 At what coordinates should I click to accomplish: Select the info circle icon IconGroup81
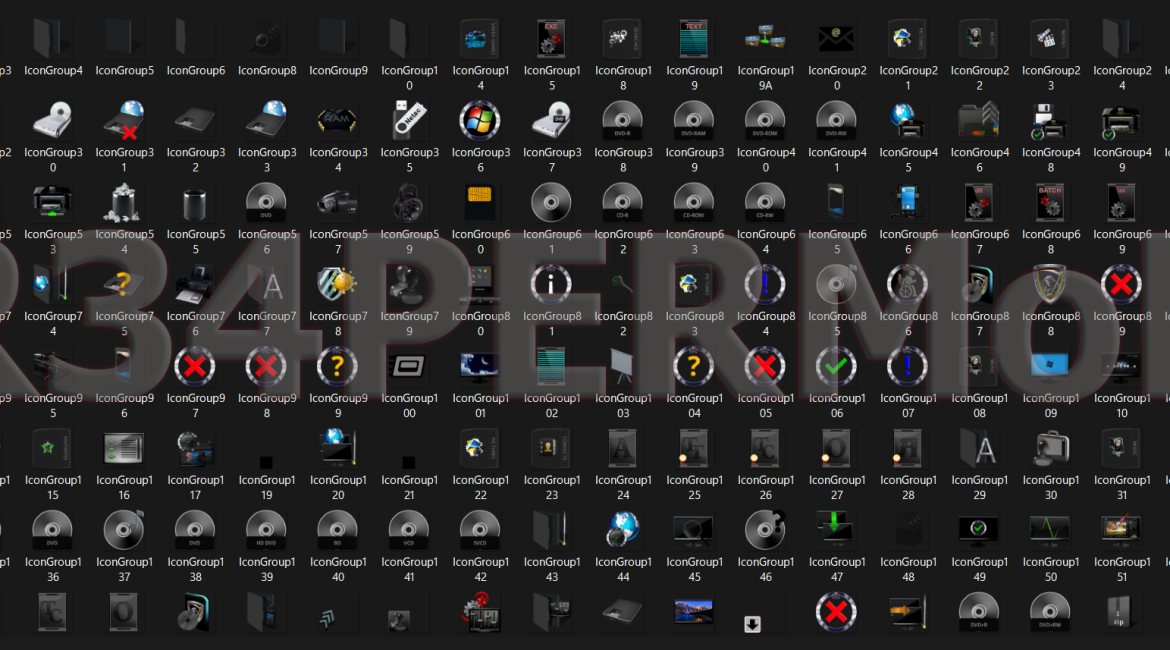point(551,285)
